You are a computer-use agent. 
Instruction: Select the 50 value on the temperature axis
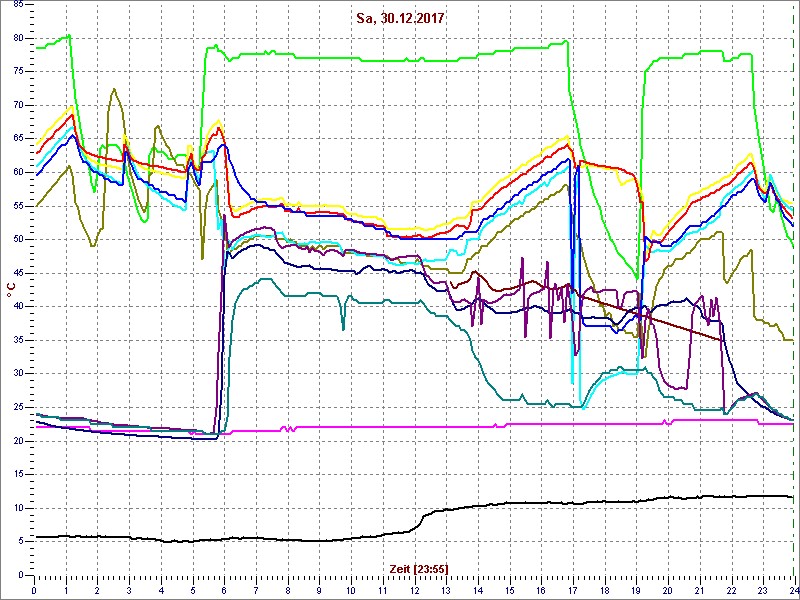coord(17,240)
